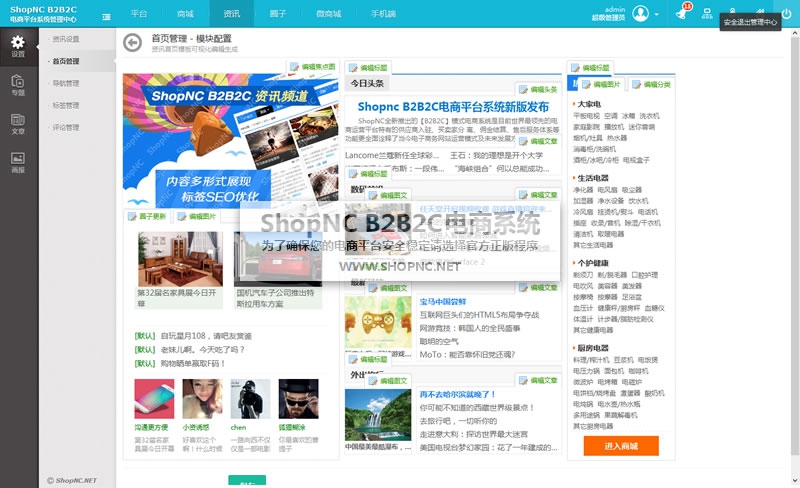800x488 pixels.
Task: Expand the admin account dropdown arrow
Action: [656, 14]
